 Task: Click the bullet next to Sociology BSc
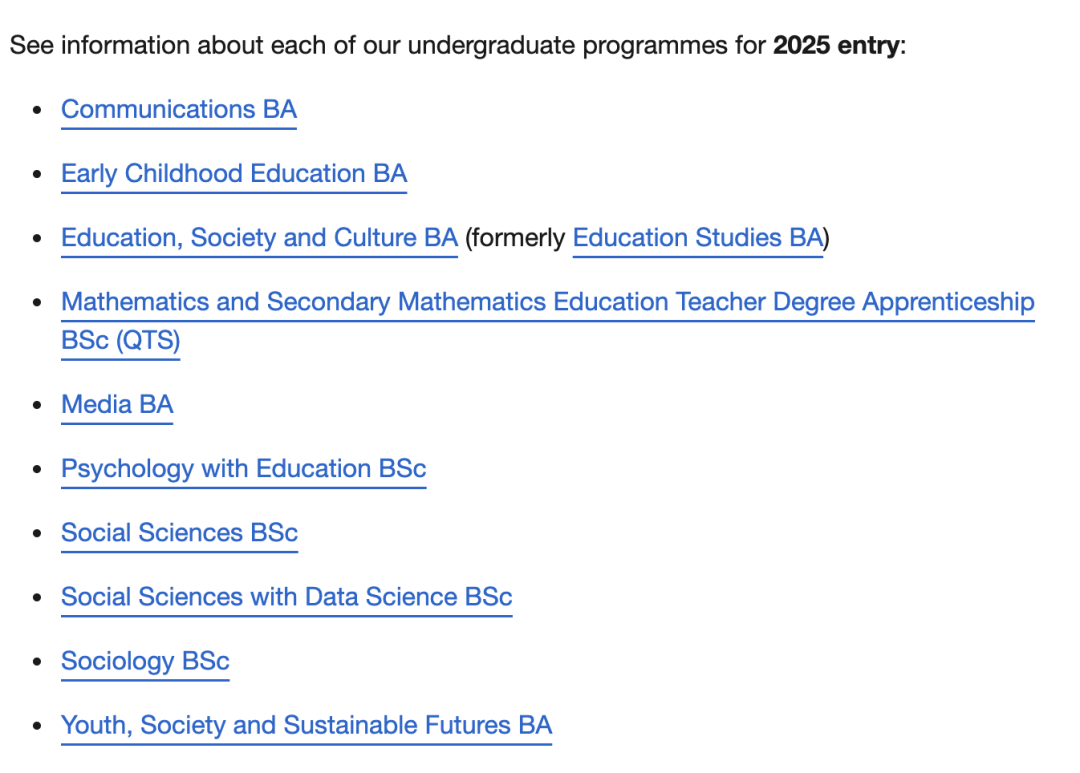(x=38, y=662)
